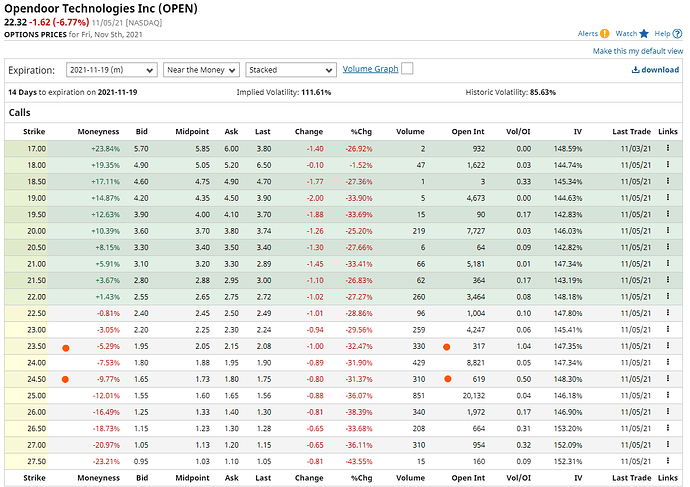Click IV value 153.20%
This screenshot has height=487, width=690.
click(568, 428)
